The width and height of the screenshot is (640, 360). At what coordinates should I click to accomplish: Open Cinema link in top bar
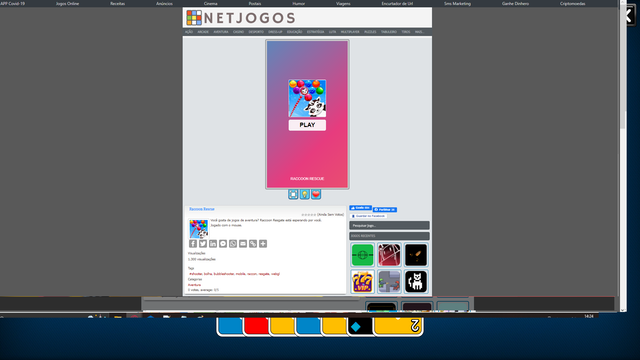(211, 3)
